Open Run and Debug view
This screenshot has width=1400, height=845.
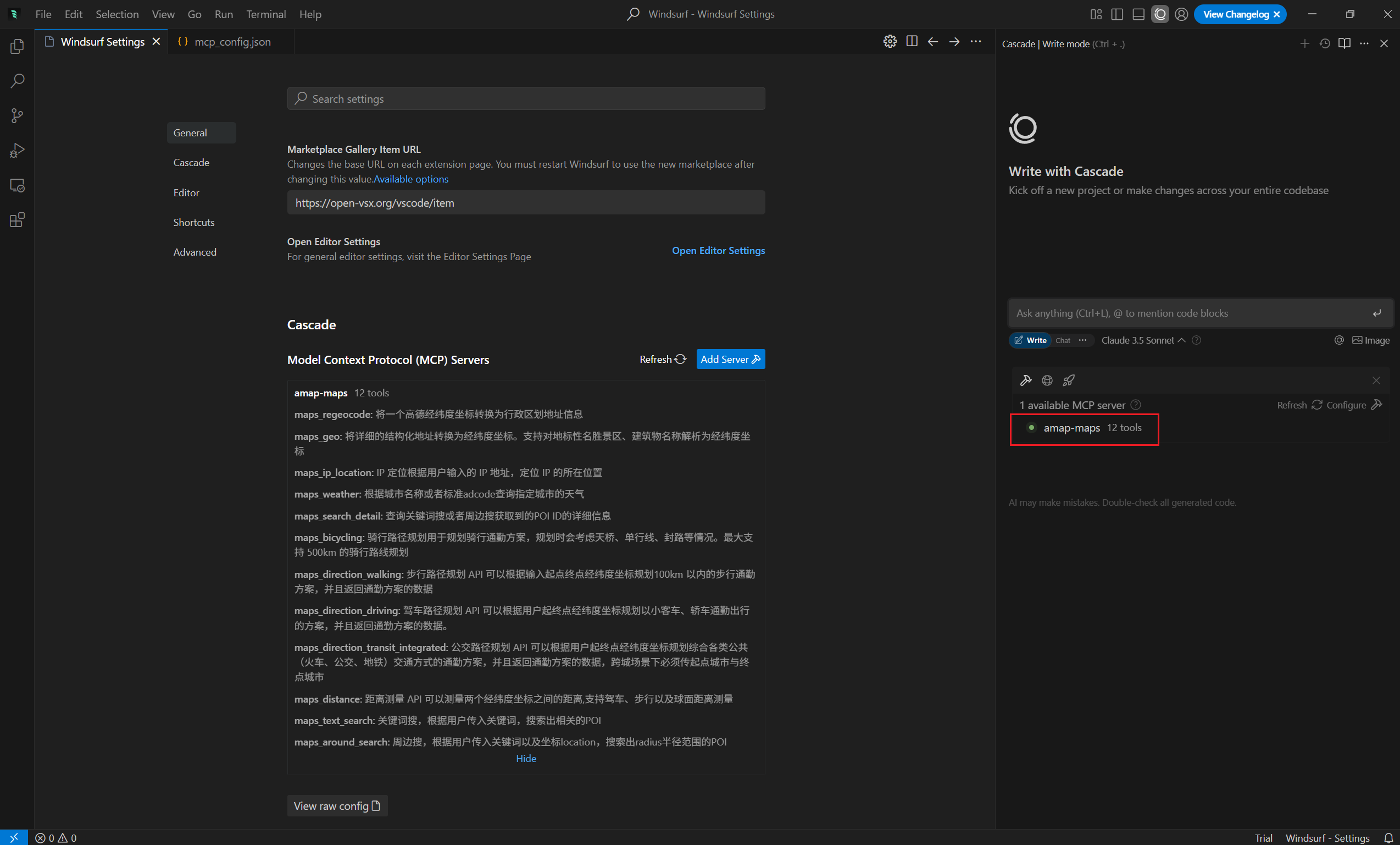(17, 150)
